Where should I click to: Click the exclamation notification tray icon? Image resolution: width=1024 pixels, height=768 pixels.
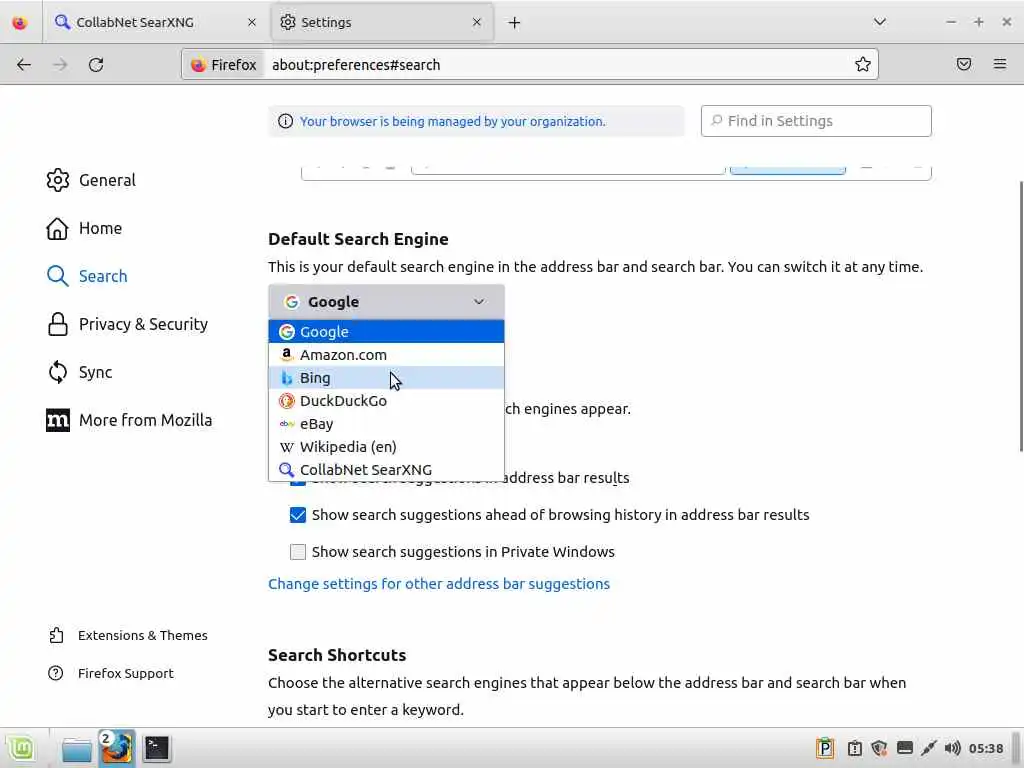[x=854, y=748]
